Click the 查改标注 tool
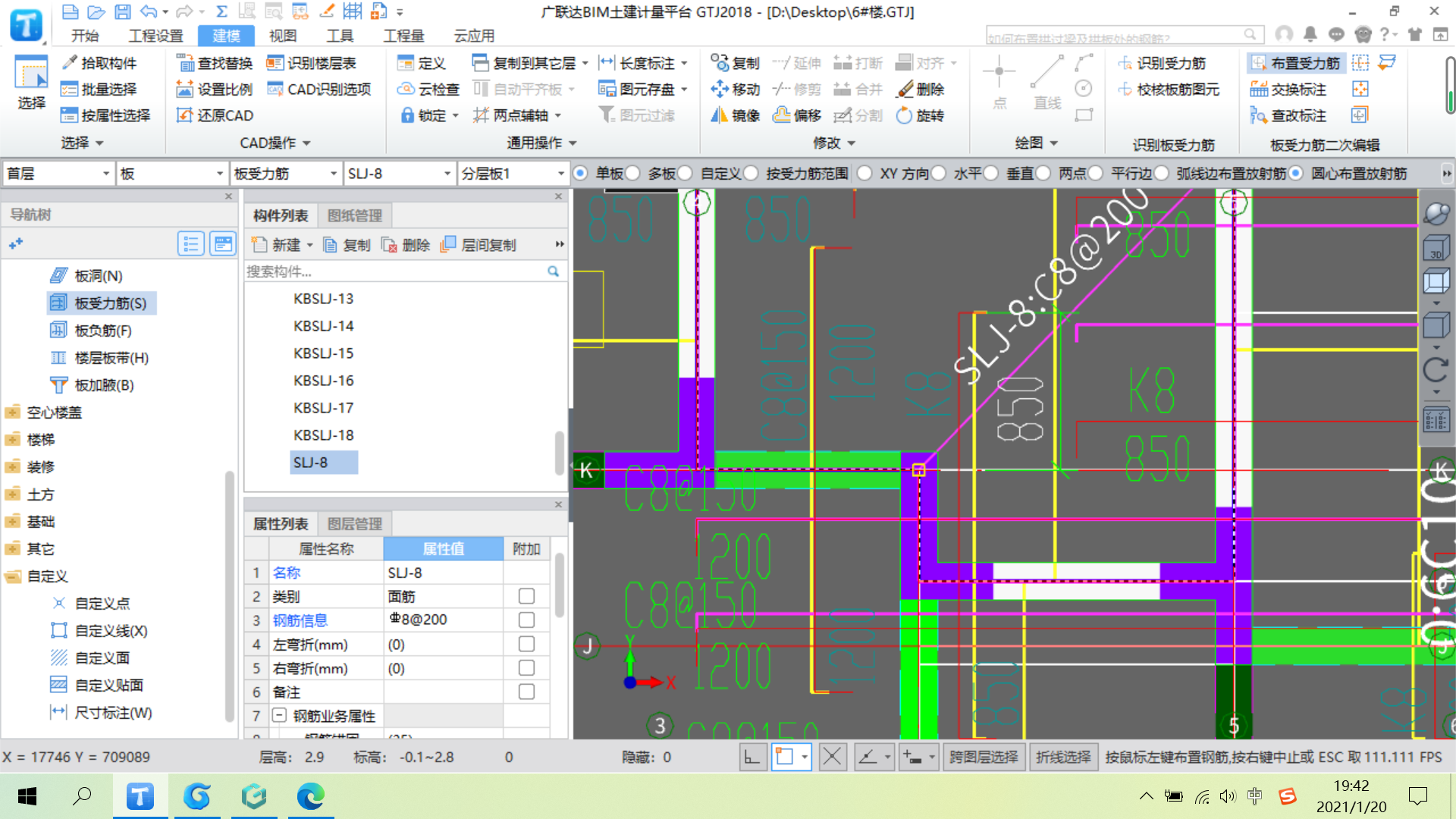Viewport: 1456px width, 819px height. [1288, 115]
